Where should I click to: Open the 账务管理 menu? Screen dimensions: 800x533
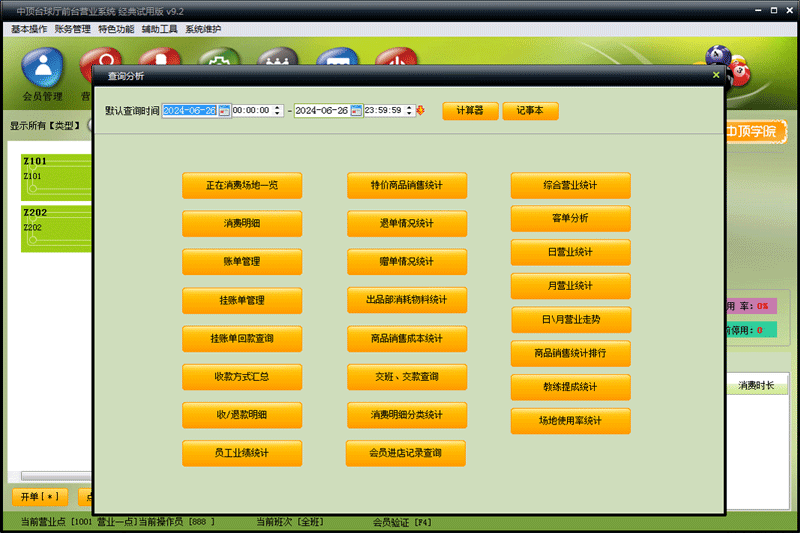72,29
